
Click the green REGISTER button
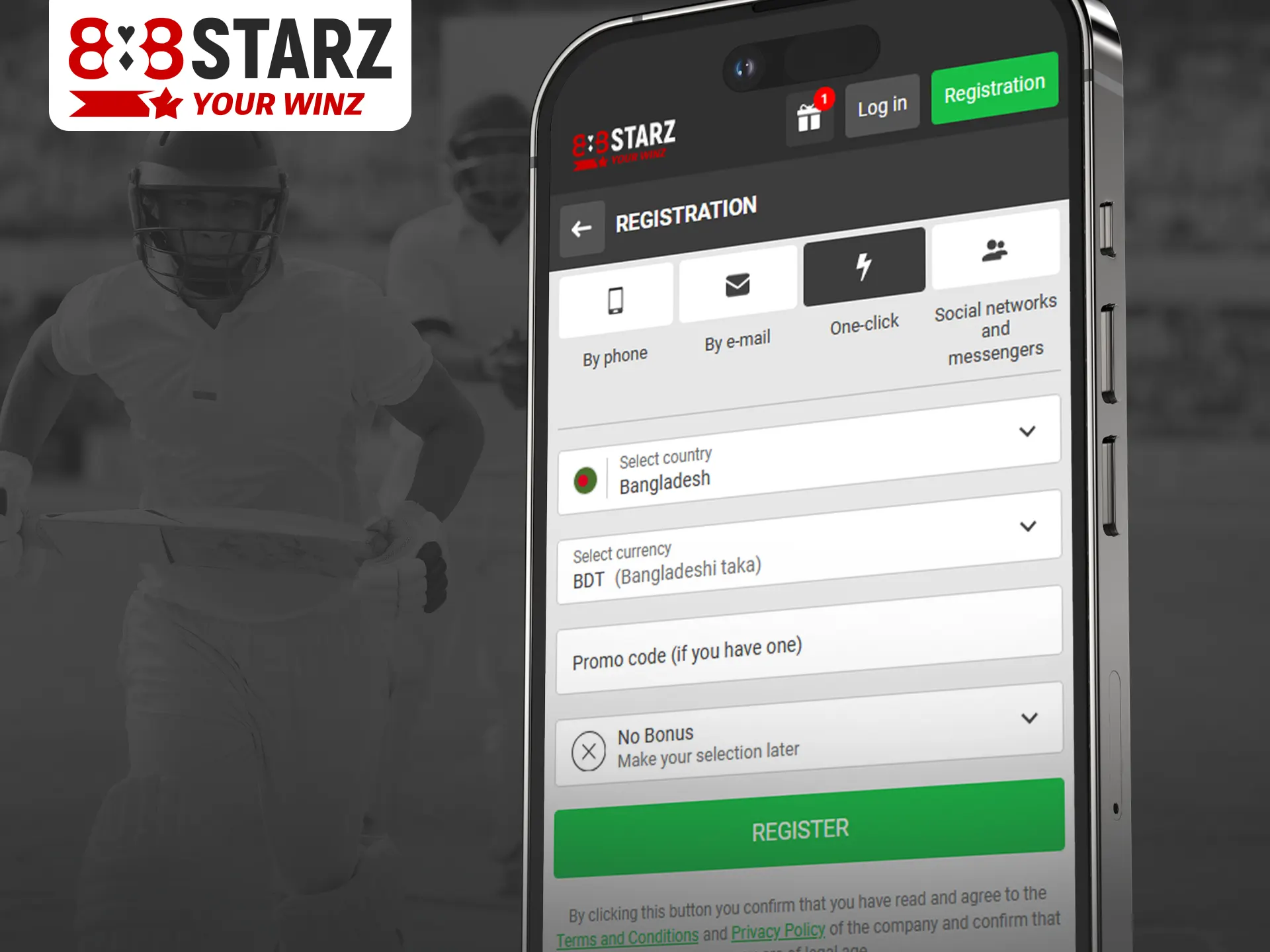pyautogui.click(x=800, y=828)
